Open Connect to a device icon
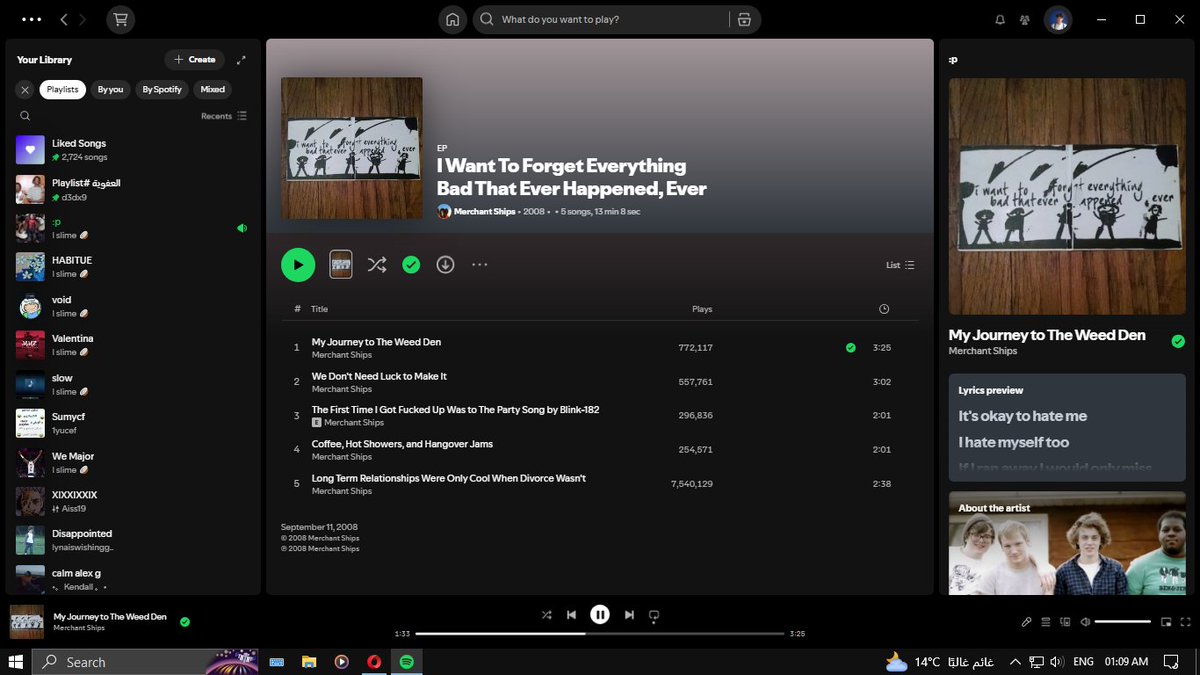Viewport: 1200px width, 675px height. click(1065, 622)
